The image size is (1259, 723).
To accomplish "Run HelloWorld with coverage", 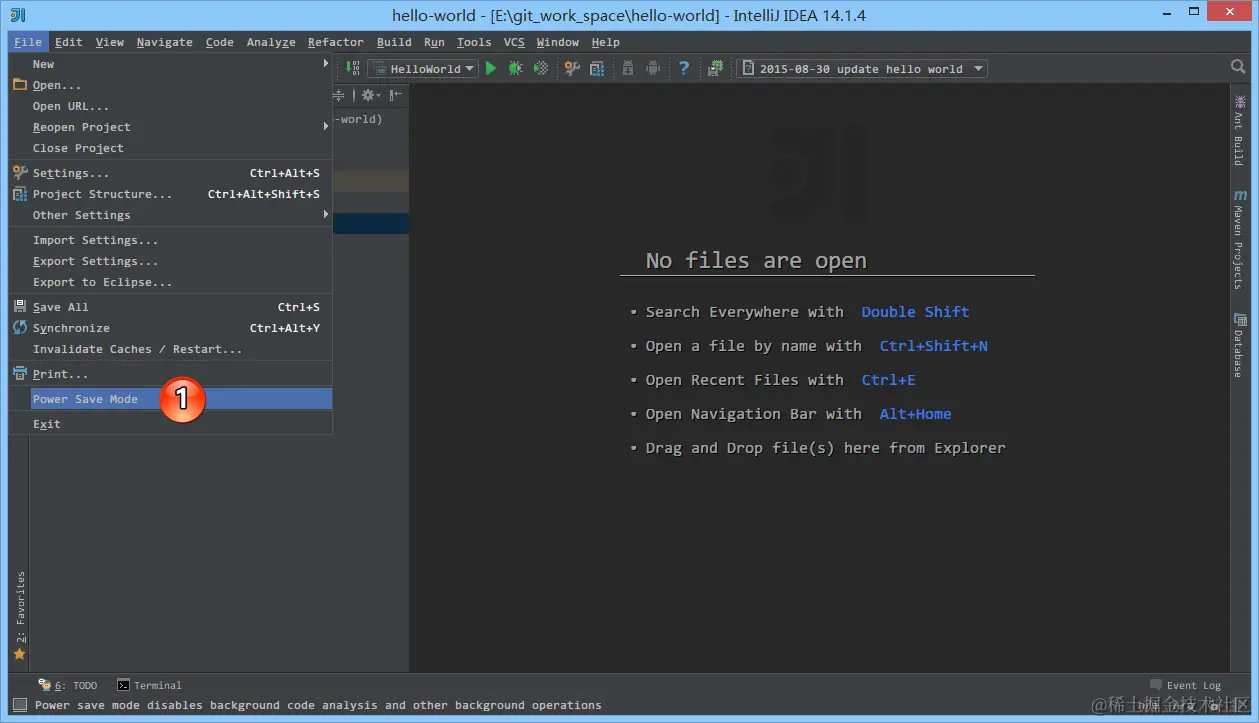I will (543, 68).
